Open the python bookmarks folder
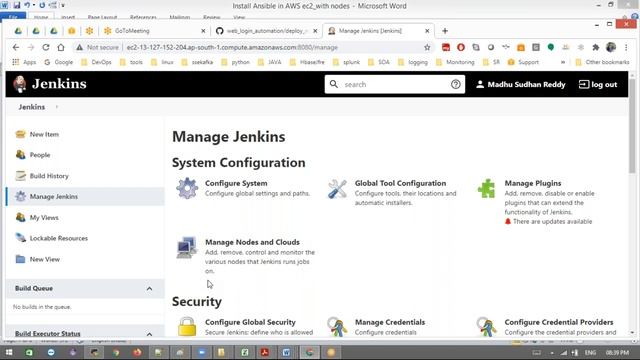 pos(236,62)
